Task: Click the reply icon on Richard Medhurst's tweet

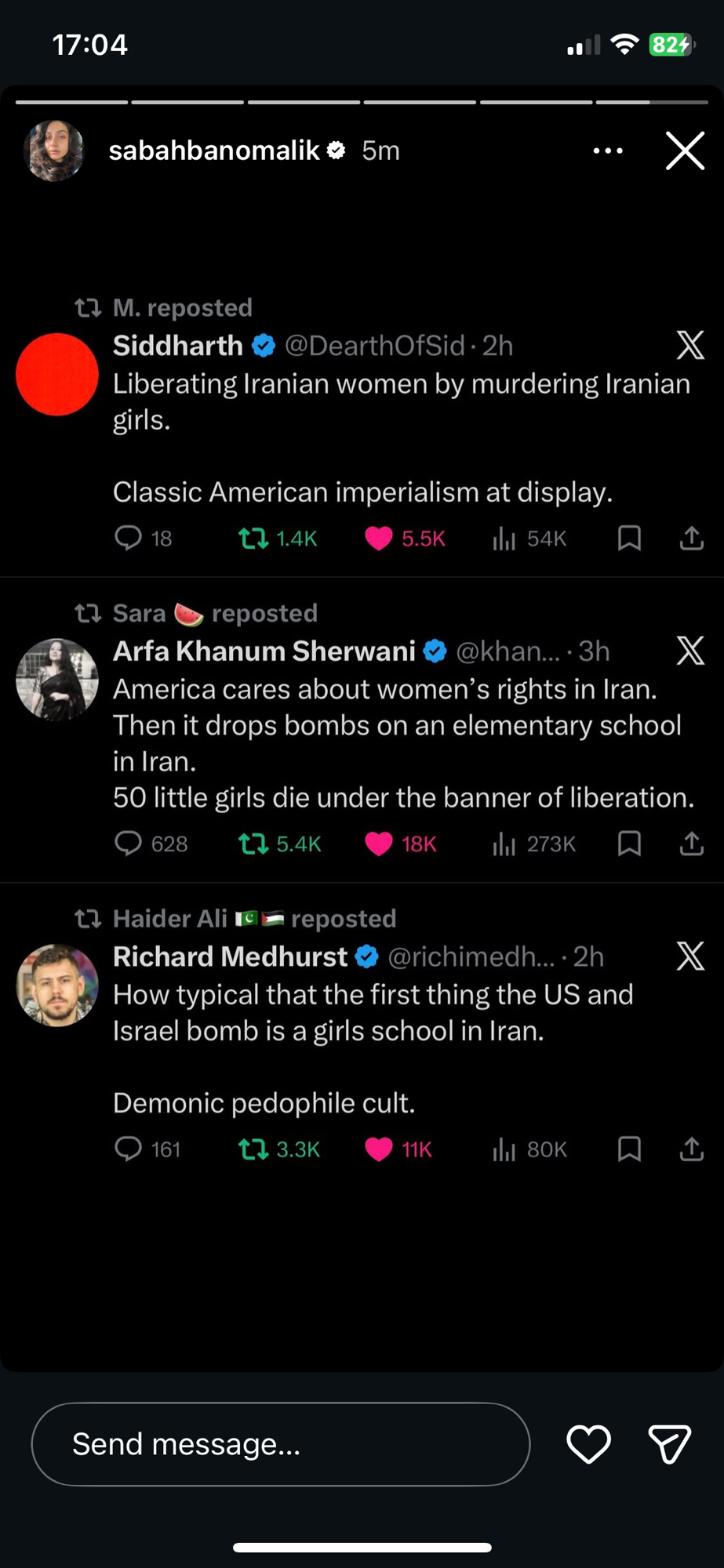Action: click(x=128, y=1149)
